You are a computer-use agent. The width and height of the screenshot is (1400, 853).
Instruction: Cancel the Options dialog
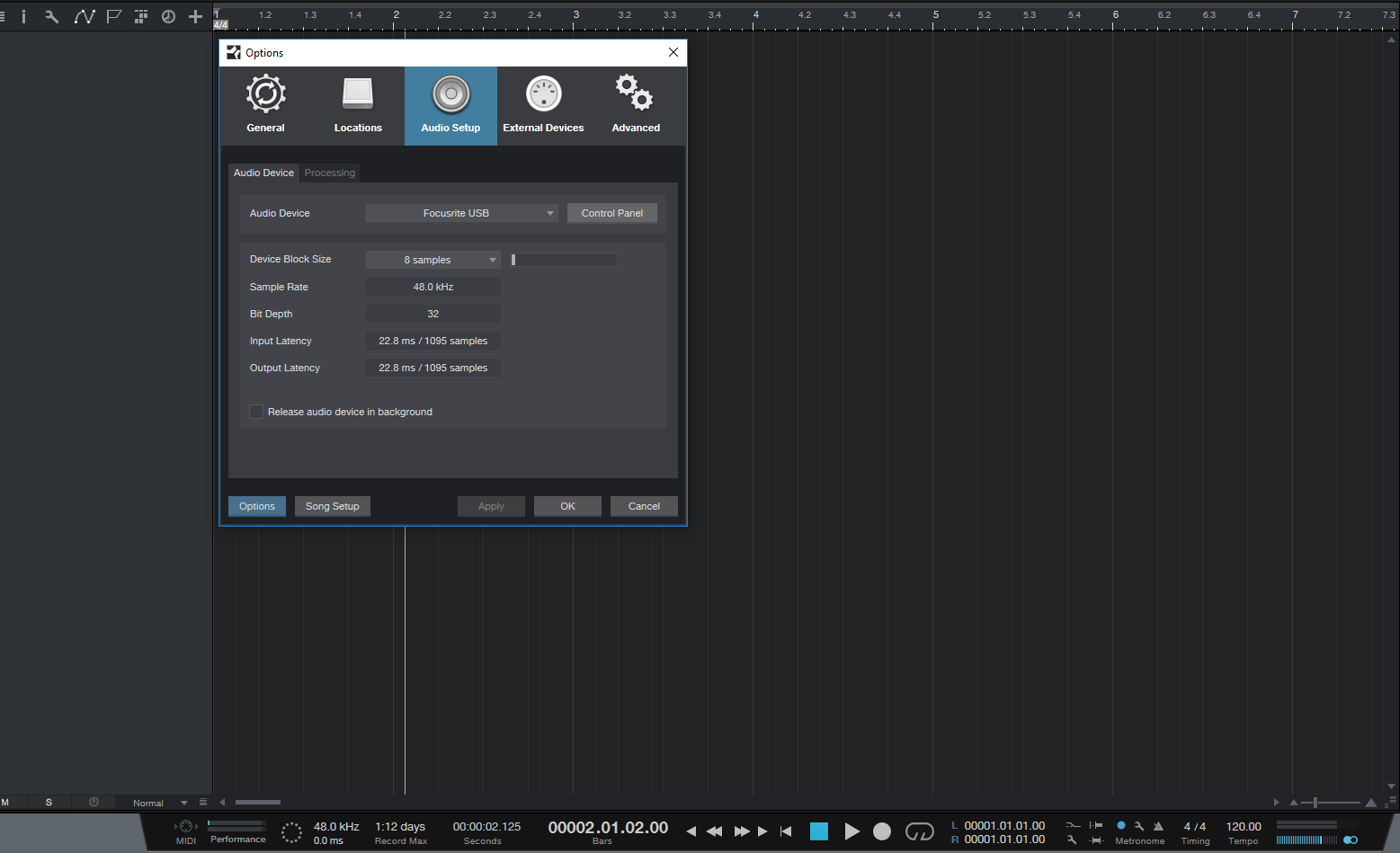[644, 506]
